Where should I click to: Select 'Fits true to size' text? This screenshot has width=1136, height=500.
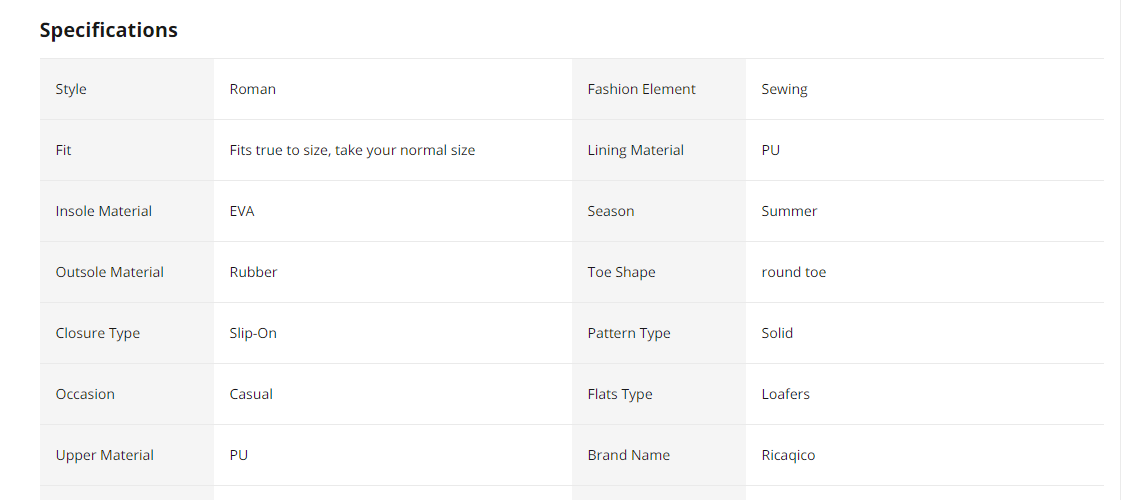click(279, 150)
